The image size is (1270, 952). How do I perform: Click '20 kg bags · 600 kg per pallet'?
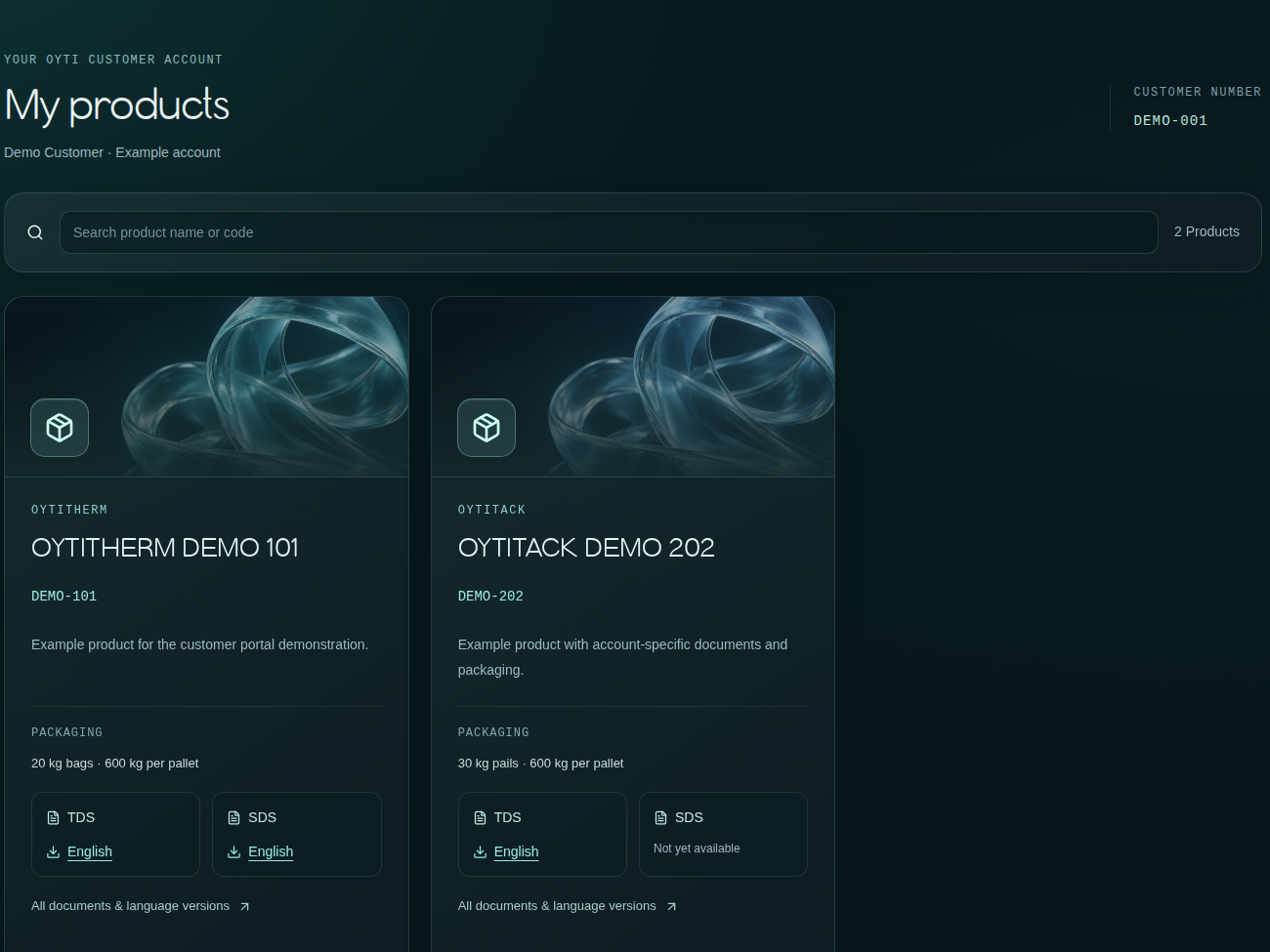click(x=114, y=764)
